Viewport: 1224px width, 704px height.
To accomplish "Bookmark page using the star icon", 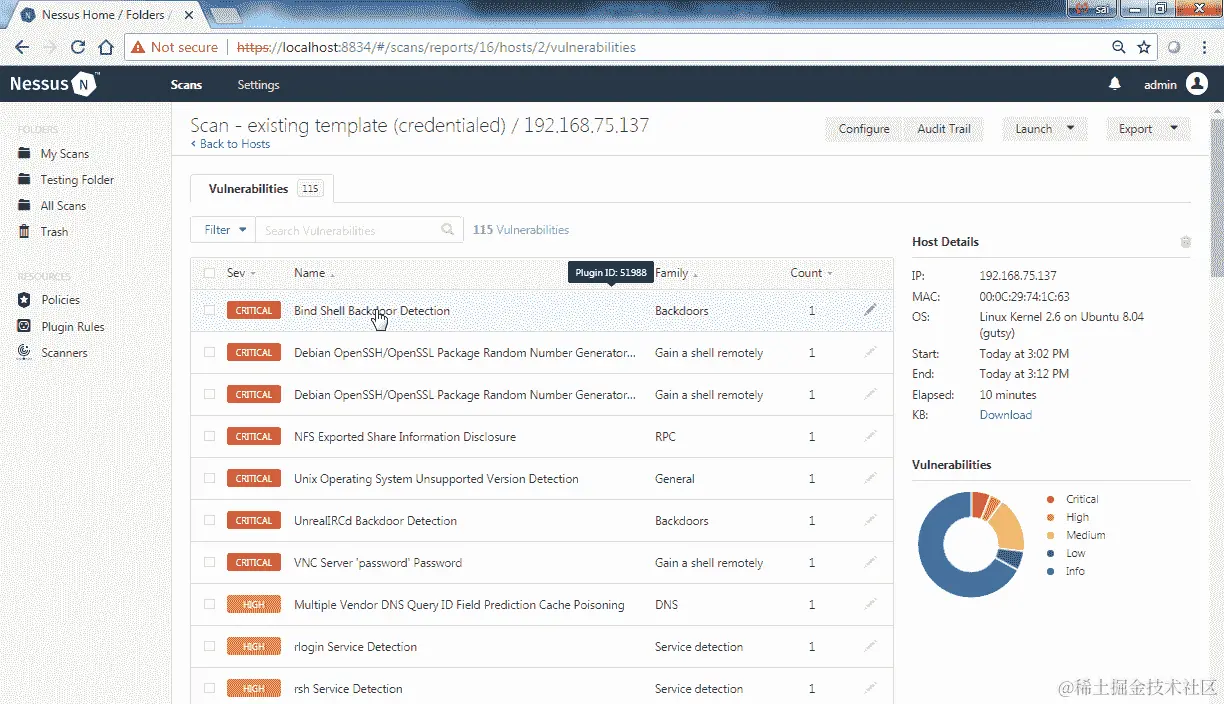I will click(x=1144, y=47).
